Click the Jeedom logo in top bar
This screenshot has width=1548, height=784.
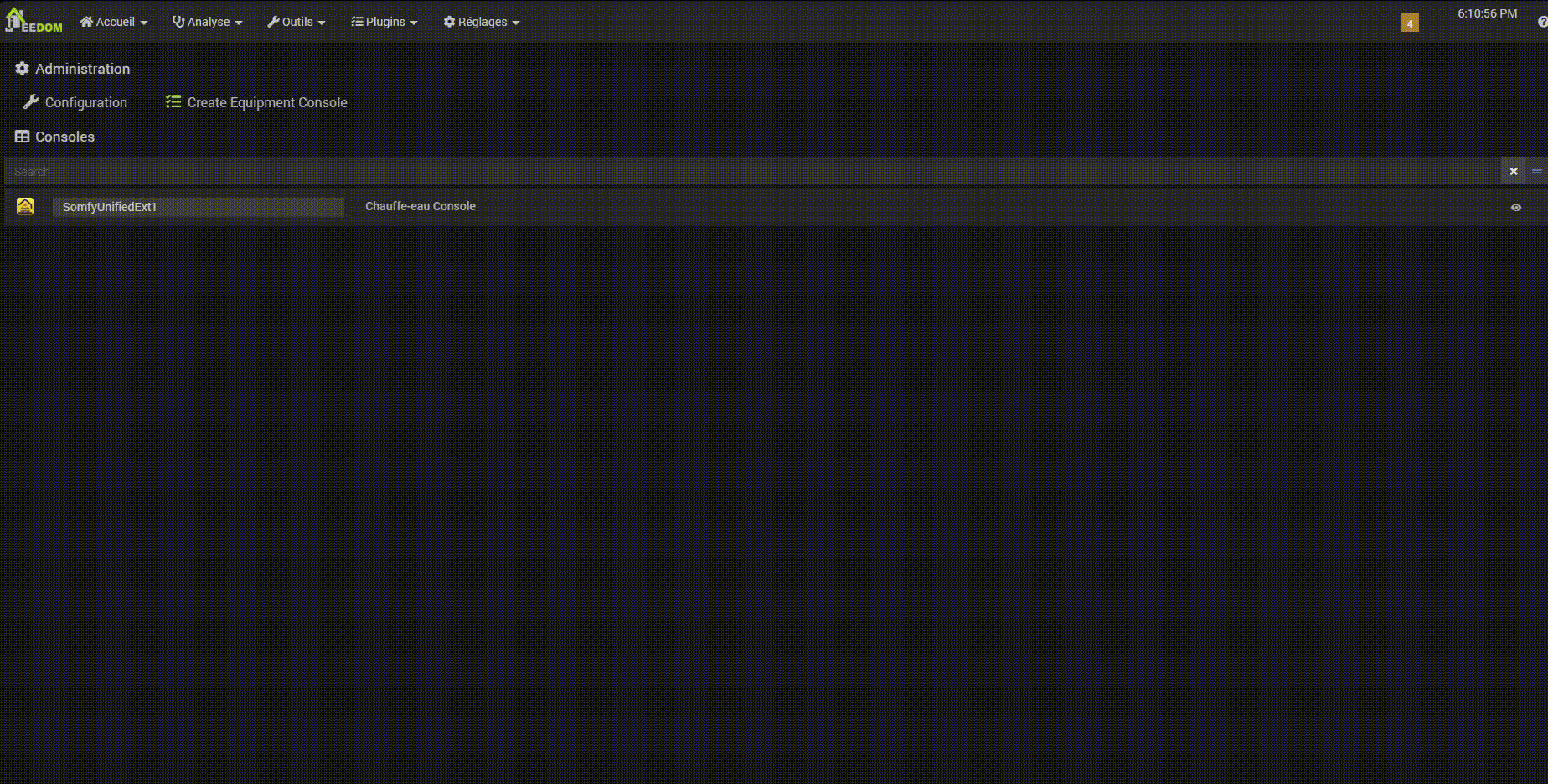point(32,18)
